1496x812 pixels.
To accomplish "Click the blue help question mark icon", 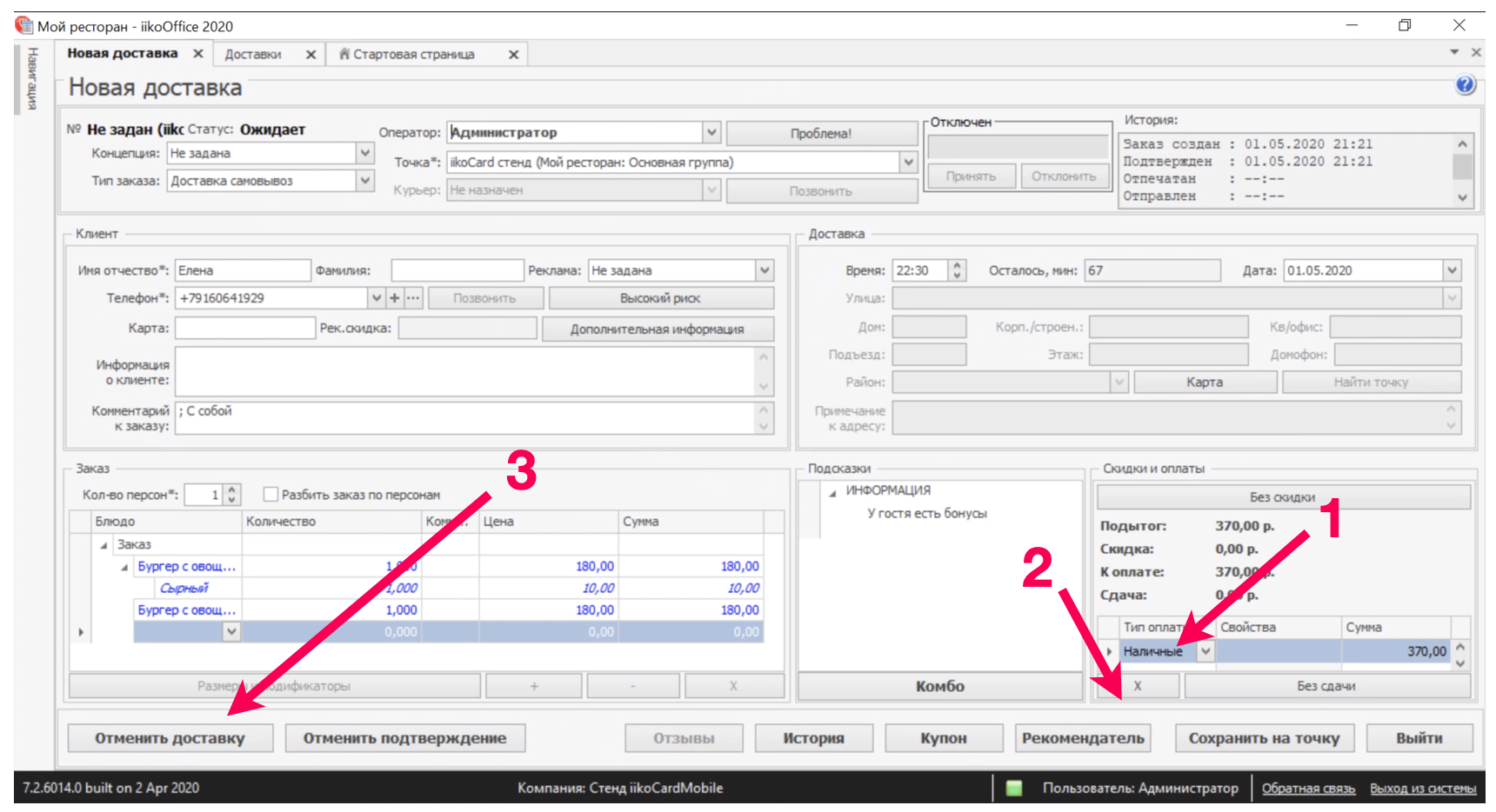I will coord(1465,84).
